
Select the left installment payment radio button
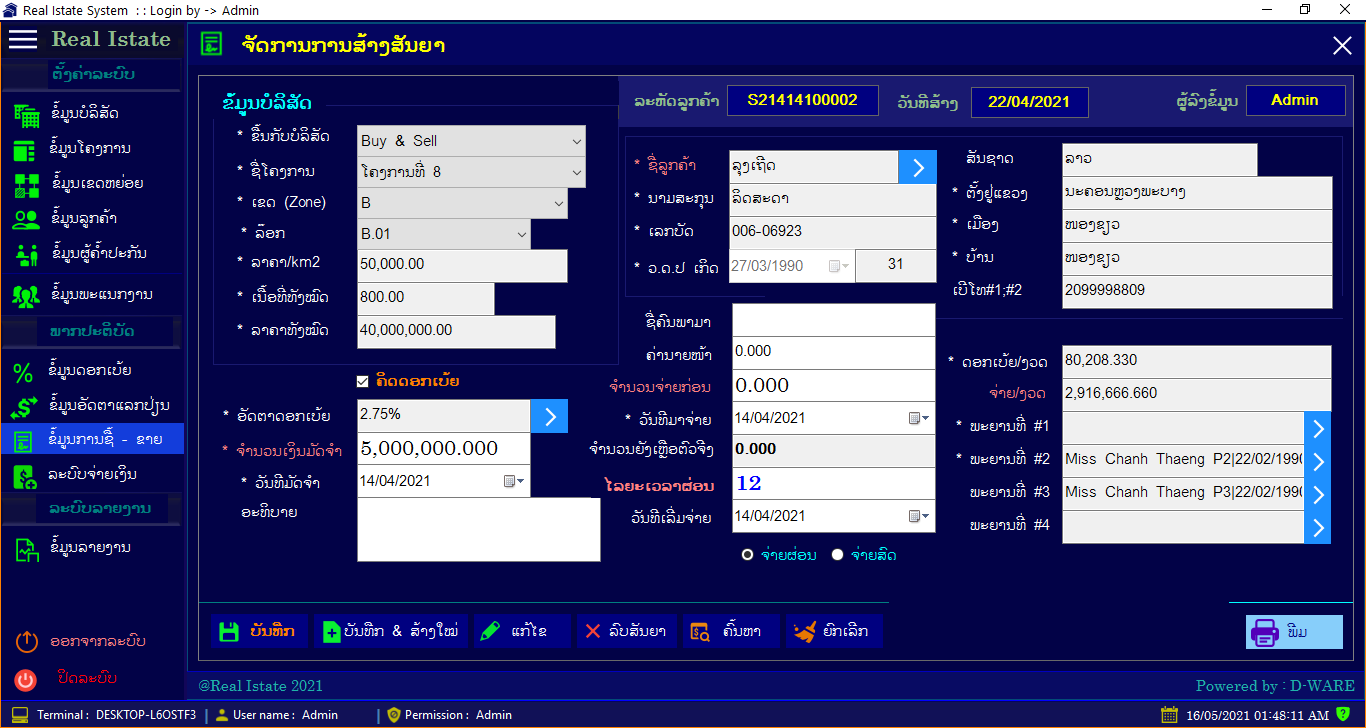[748, 555]
